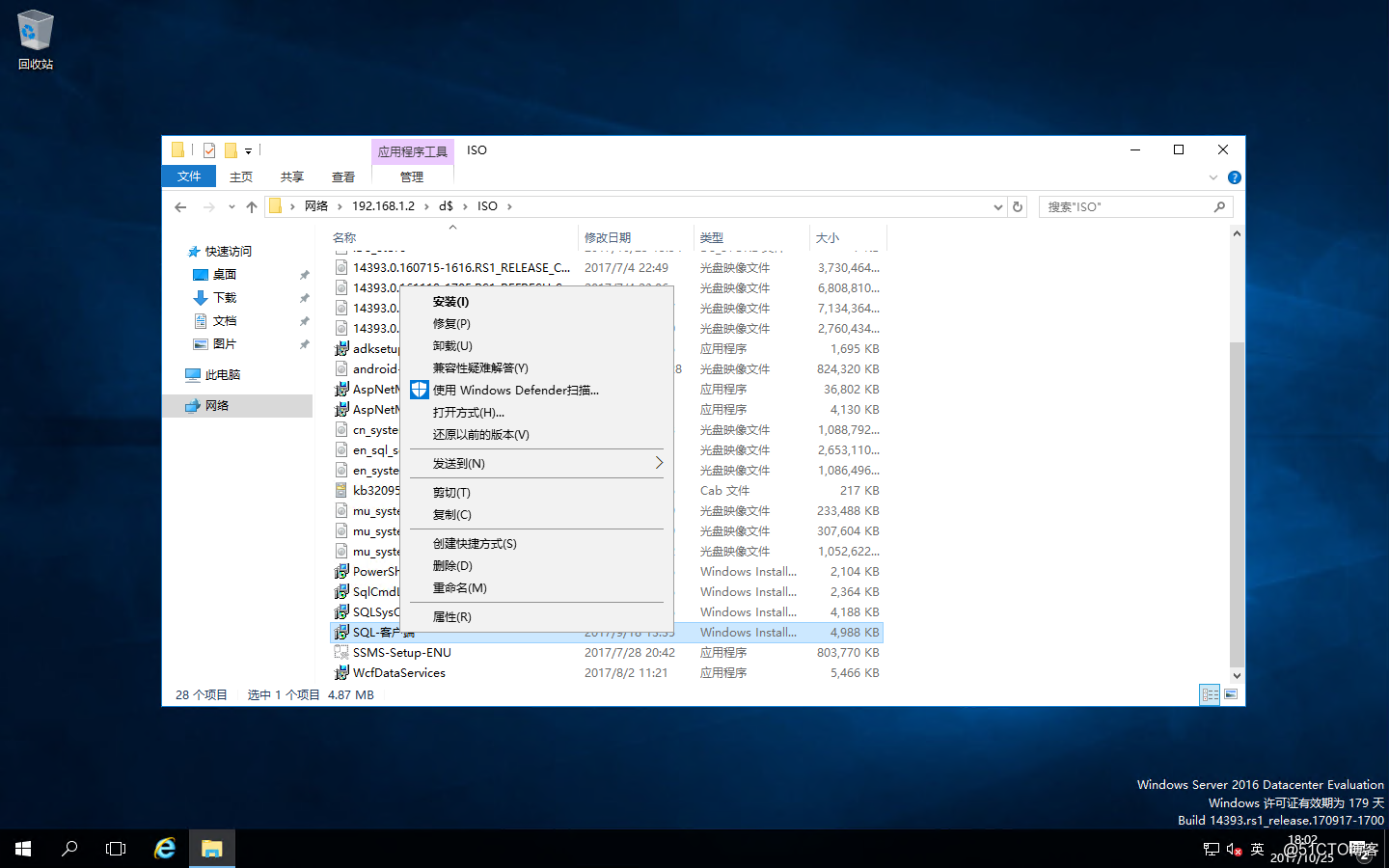Viewport: 1389px width, 868px height.
Task: Click the pin icon next to 桌面
Action: click(304, 275)
